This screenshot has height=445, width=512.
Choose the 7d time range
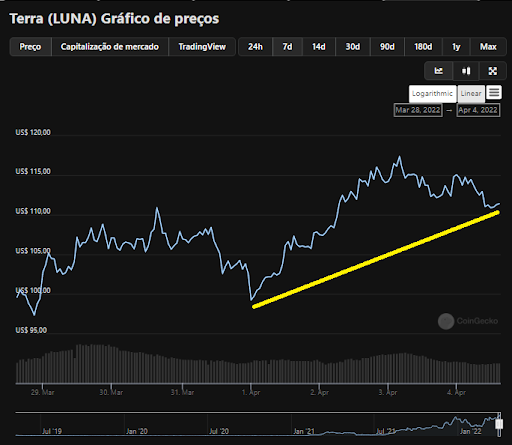[287, 47]
